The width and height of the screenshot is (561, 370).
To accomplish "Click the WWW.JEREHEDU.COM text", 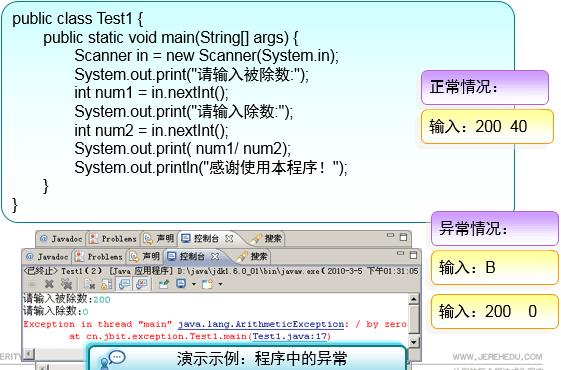I will pos(497,357).
